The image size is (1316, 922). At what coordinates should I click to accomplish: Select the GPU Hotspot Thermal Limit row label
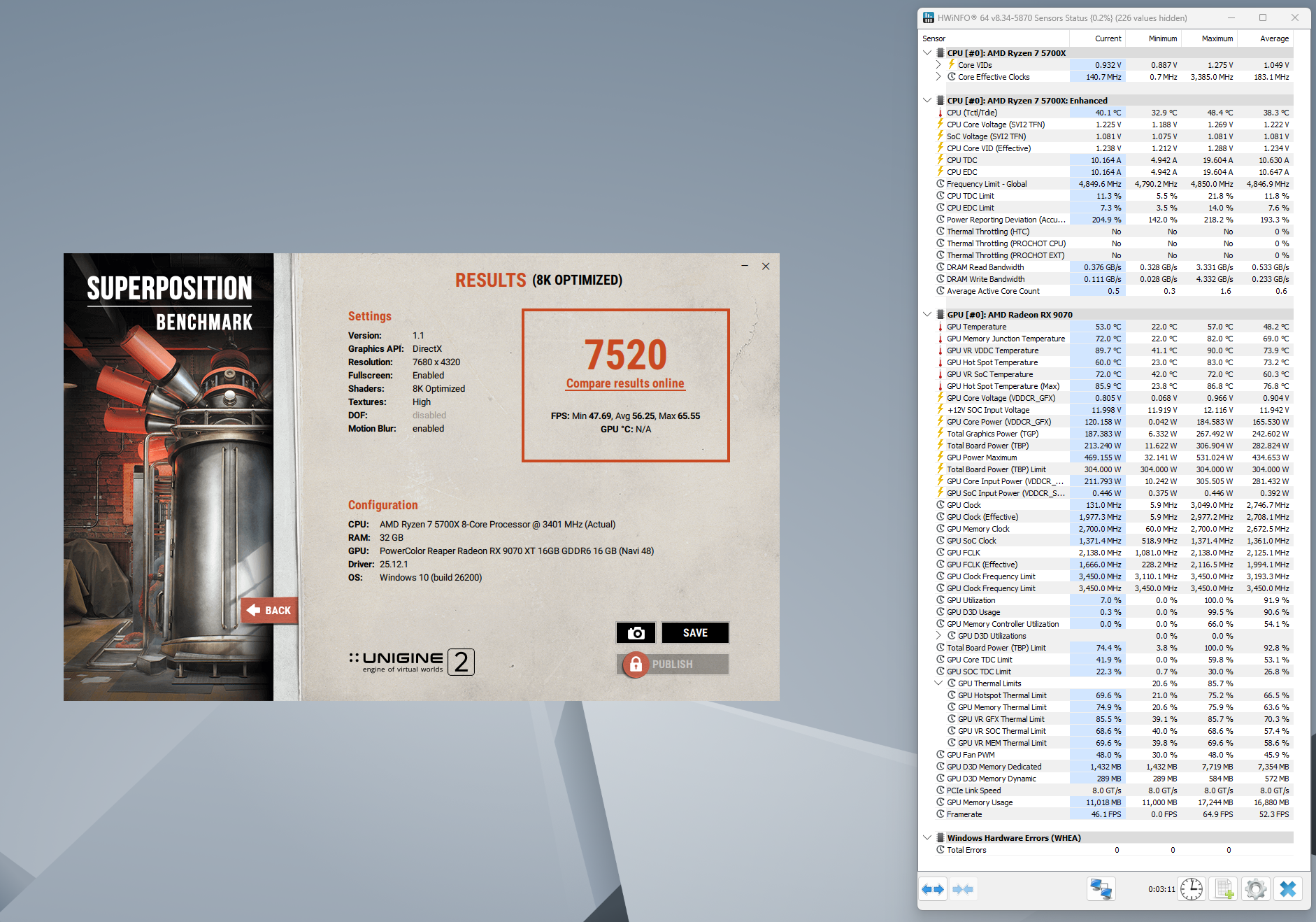pos(1002,695)
